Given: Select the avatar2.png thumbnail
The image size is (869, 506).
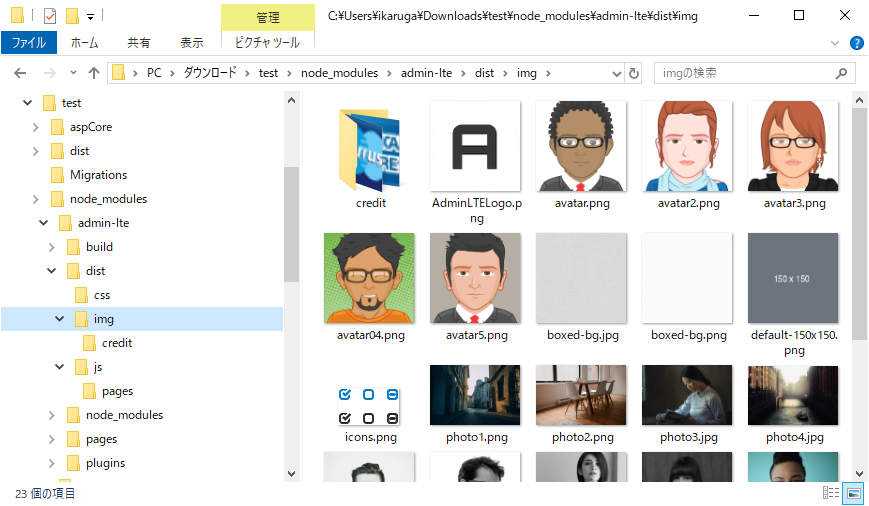Looking at the screenshot, I should pyautogui.click(x=687, y=147).
